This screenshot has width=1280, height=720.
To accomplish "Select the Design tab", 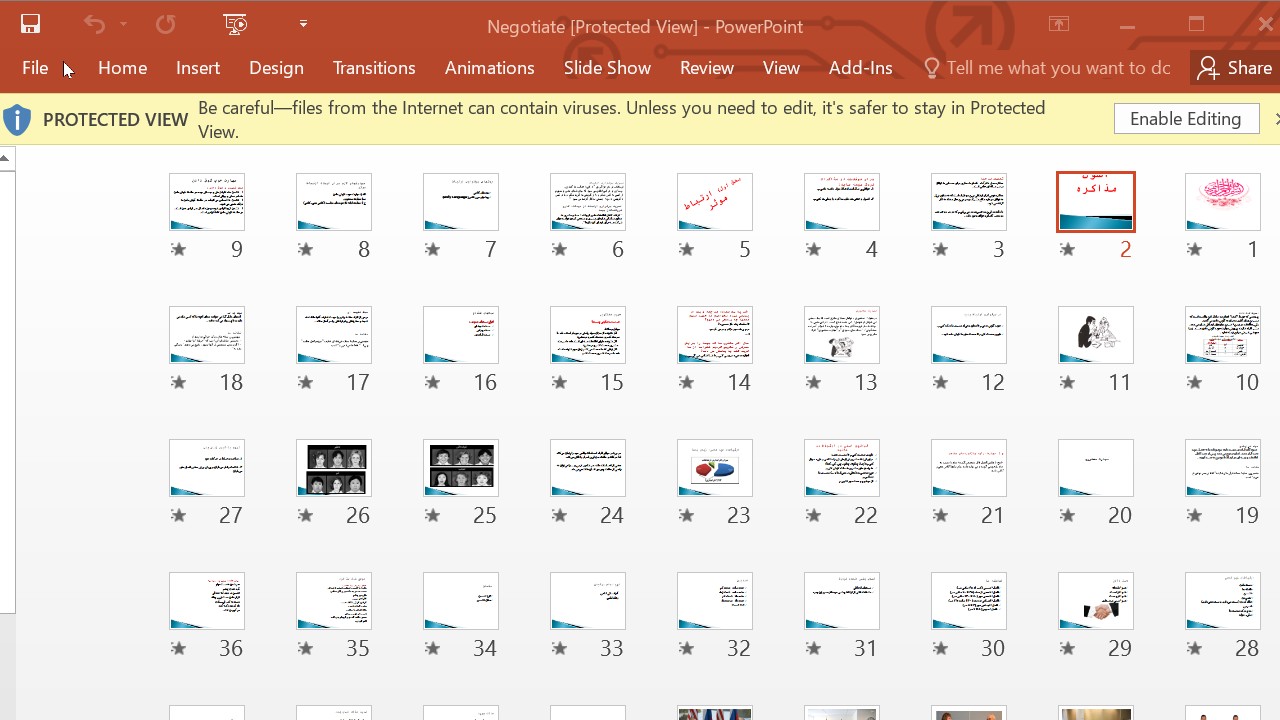I will pyautogui.click(x=276, y=68).
